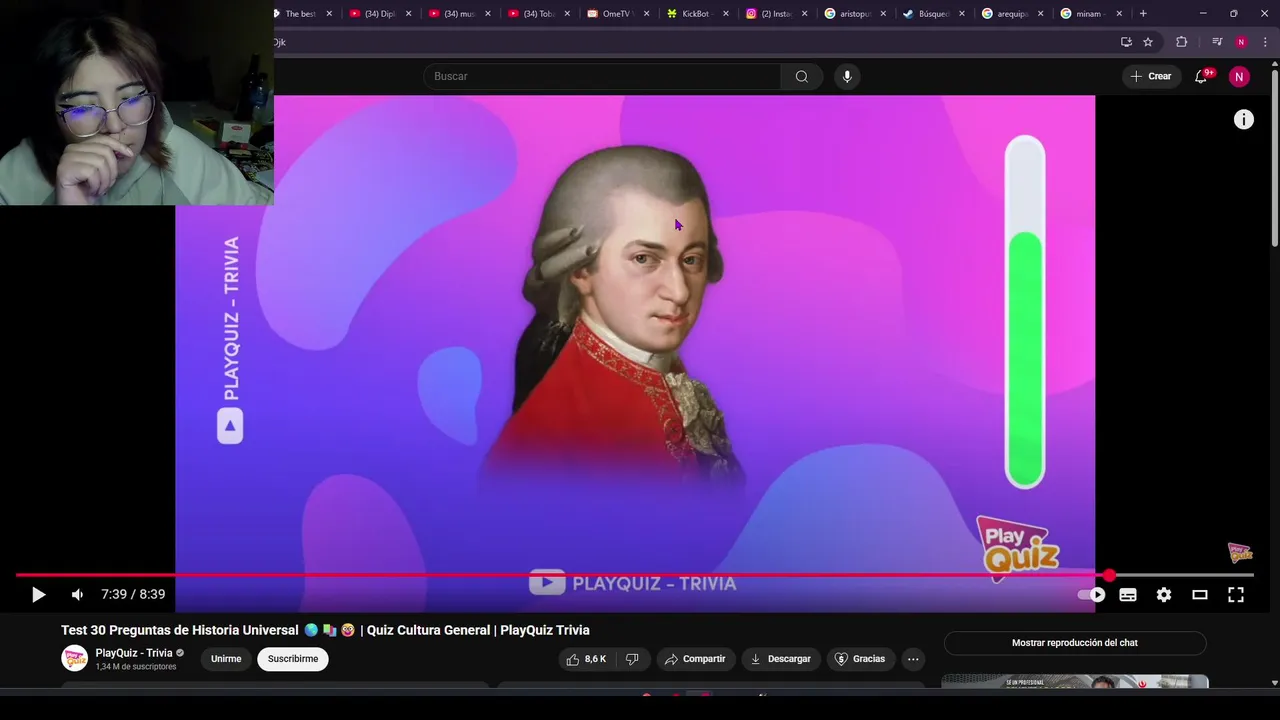Click the install/cast icon in address bar
The height and width of the screenshot is (720, 1280).
1126,42
